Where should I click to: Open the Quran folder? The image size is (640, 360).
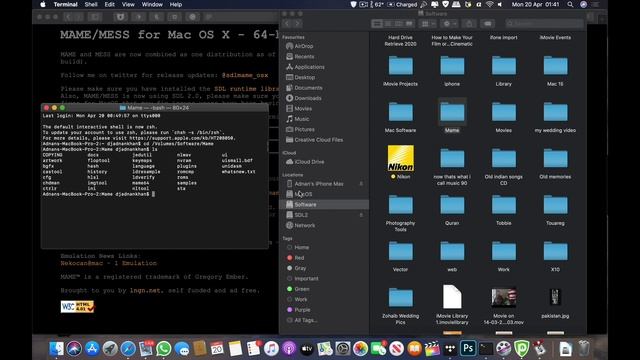click(x=452, y=205)
